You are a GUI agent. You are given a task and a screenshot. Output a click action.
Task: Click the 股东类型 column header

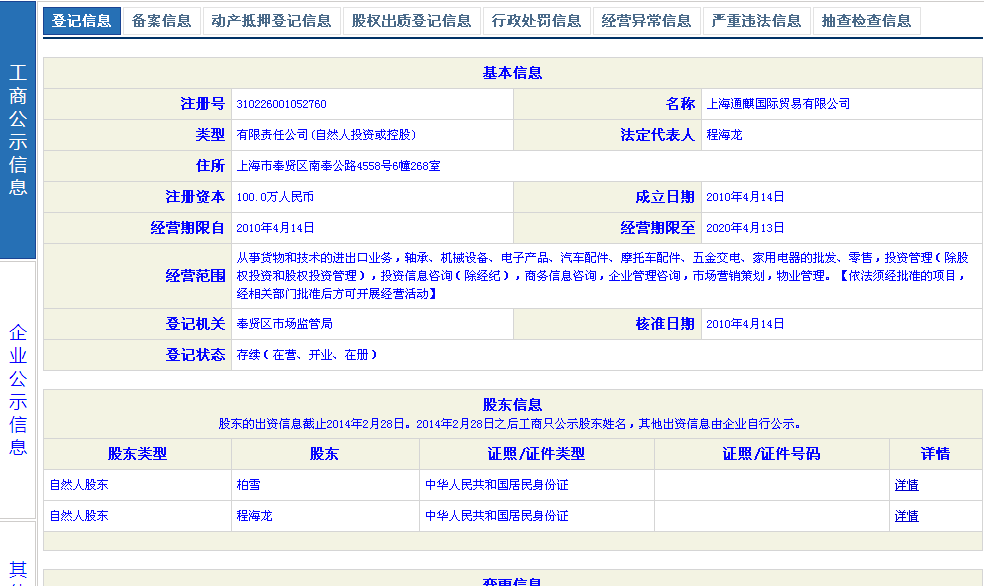click(137, 454)
